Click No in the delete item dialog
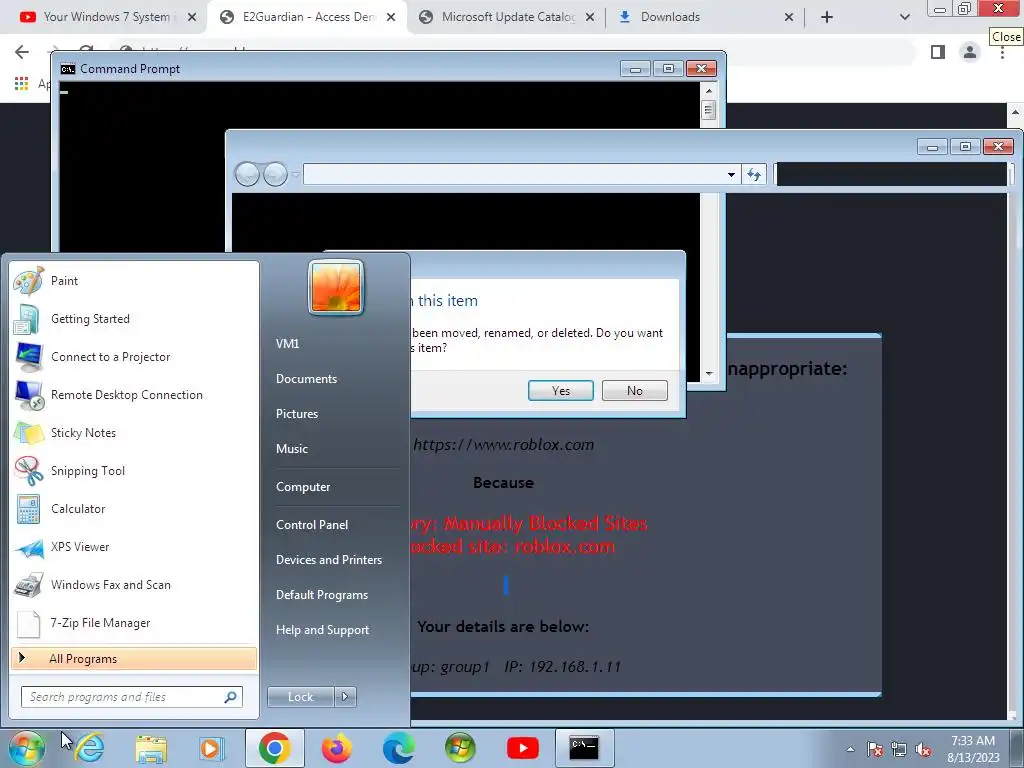The width and height of the screenshot is (1024, 768). (635, 391)
